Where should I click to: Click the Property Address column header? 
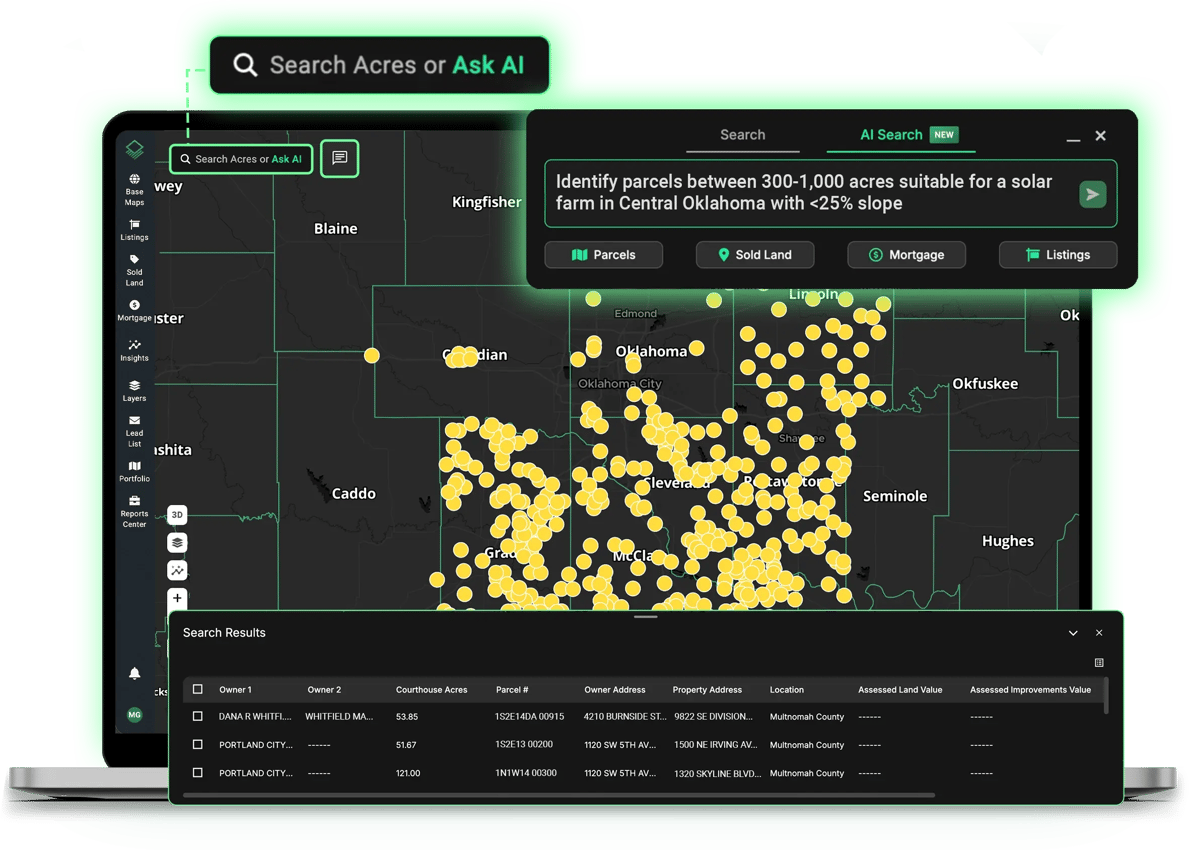pos(707,690)
